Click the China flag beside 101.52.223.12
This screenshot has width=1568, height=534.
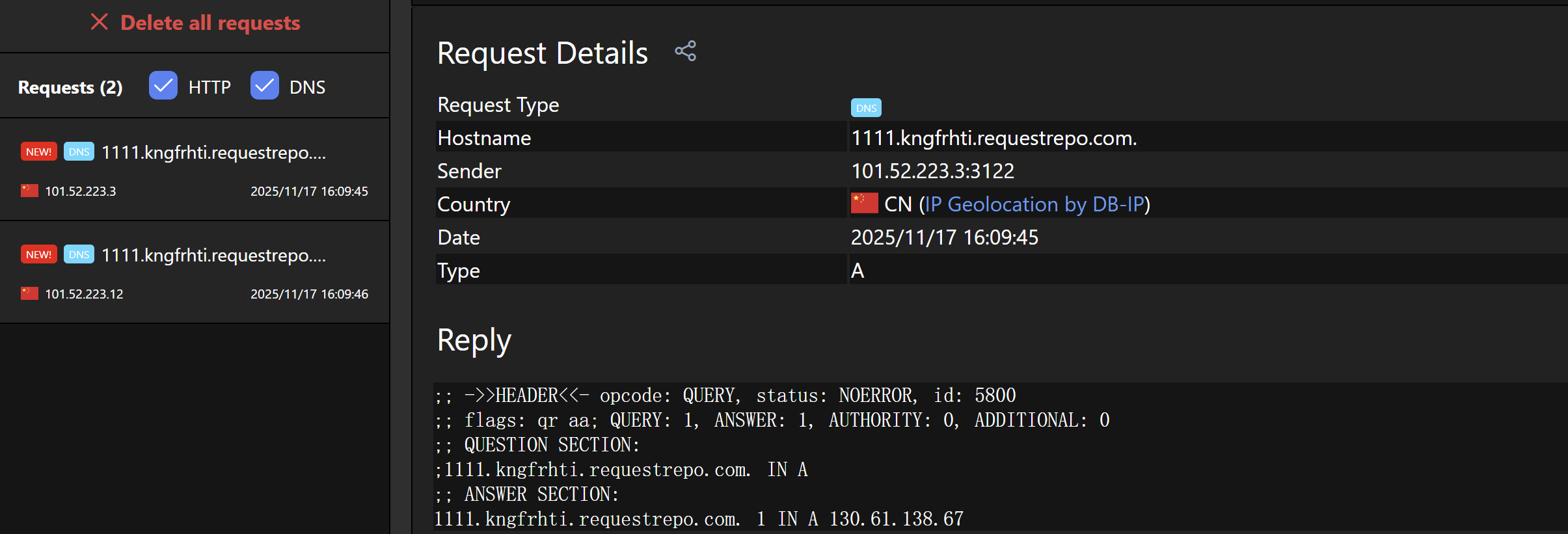click(29, 293)
